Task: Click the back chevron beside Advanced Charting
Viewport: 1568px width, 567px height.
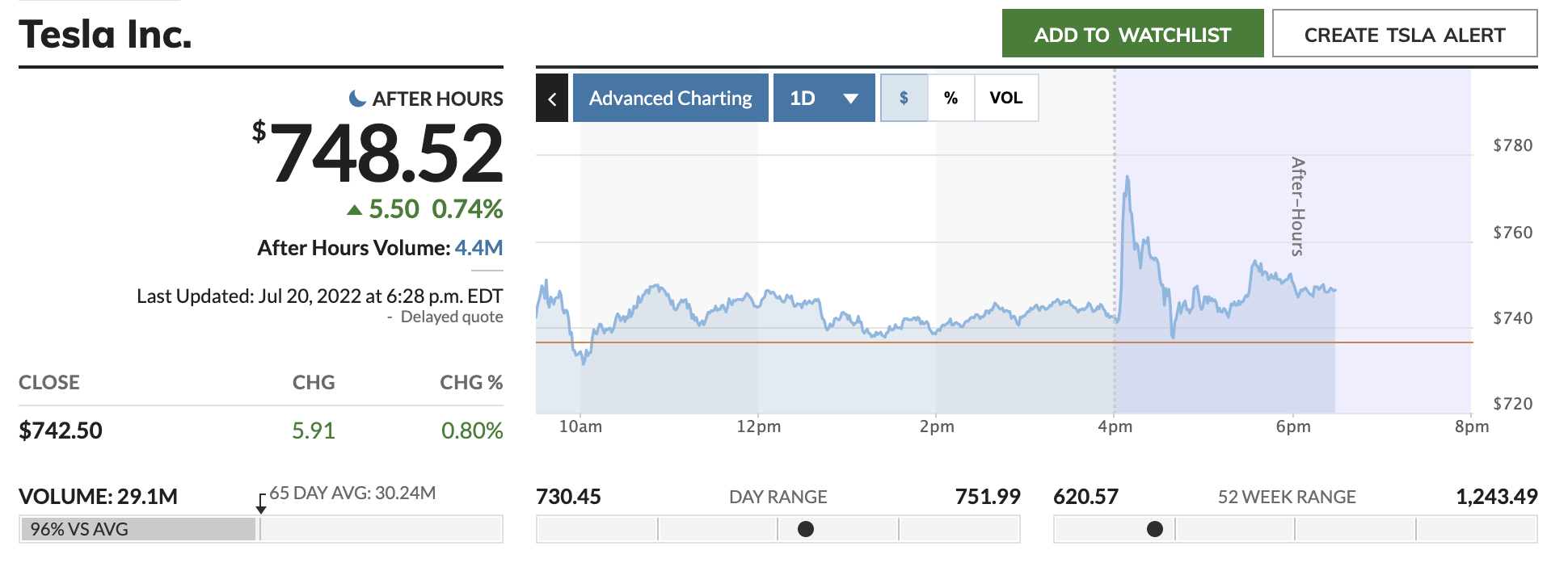Action: 552,98
